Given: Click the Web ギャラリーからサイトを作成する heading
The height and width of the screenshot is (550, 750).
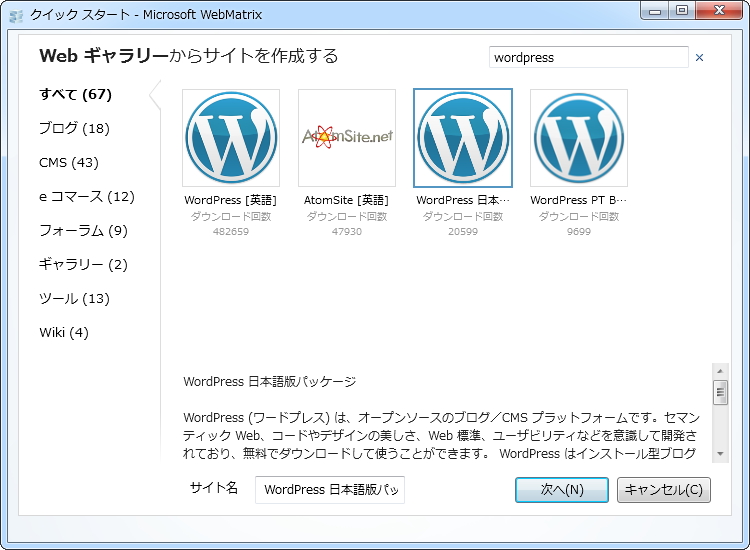Looking at the screenshot, I should [188, 56].
